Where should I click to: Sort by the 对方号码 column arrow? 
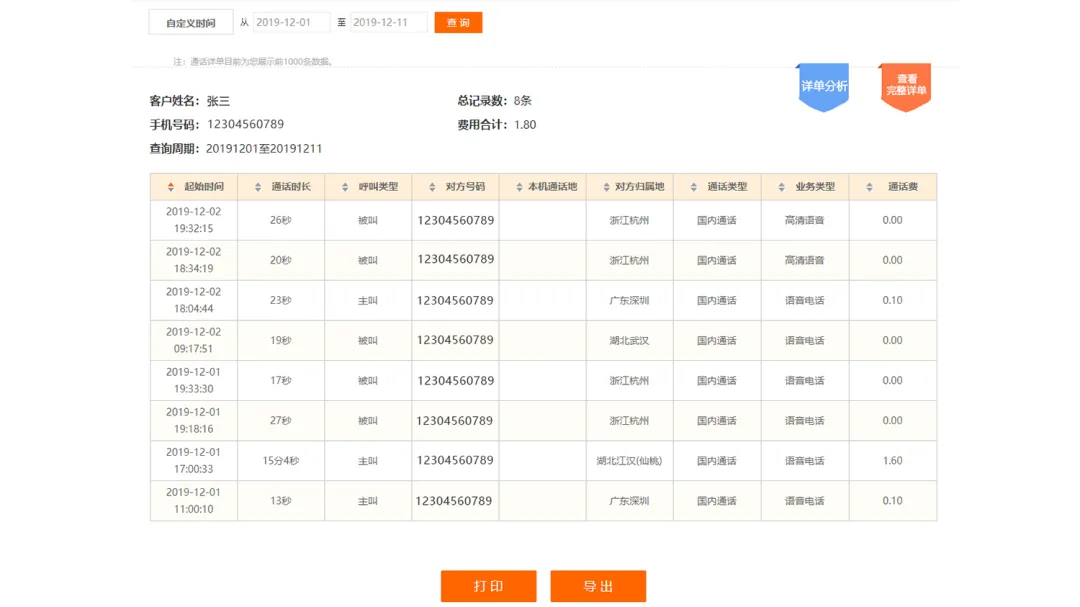[x=432, y=187]
